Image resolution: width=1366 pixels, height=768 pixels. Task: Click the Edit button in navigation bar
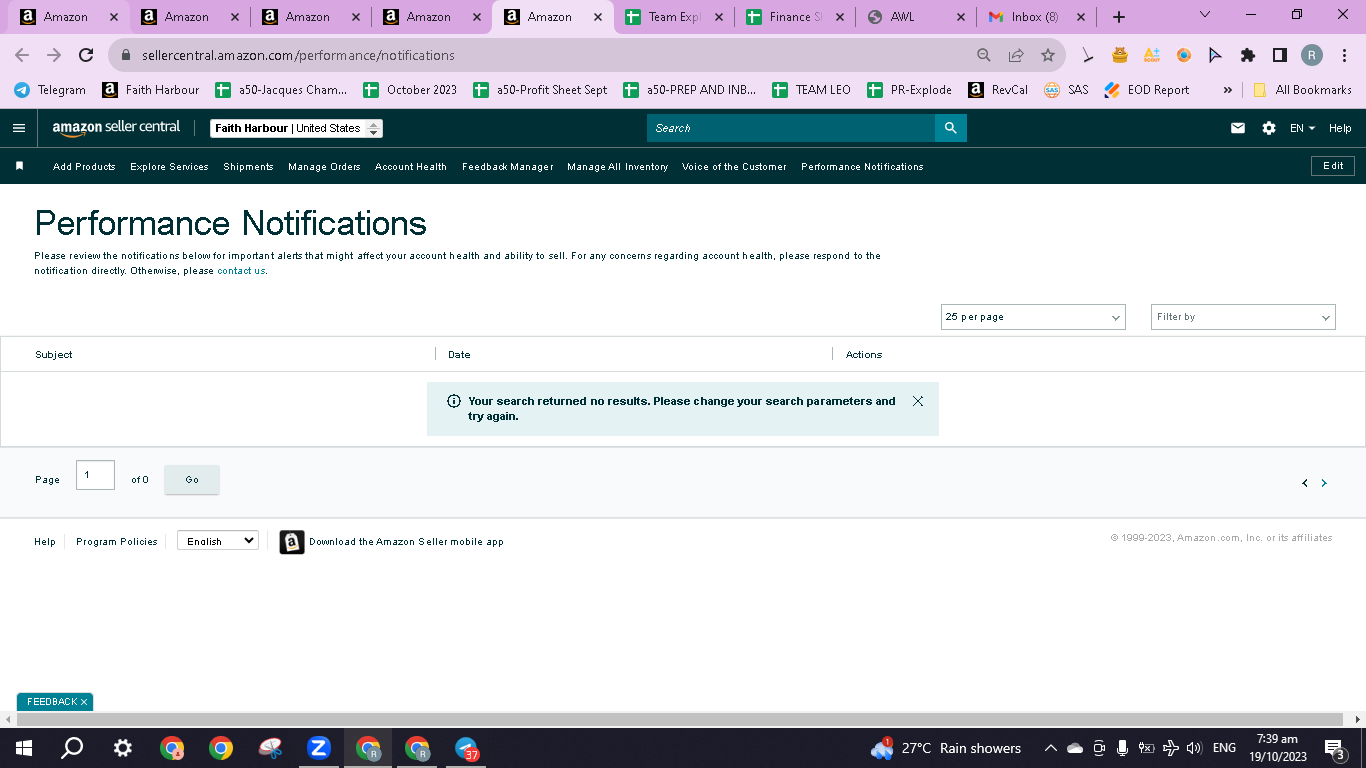pos(1333,166)
